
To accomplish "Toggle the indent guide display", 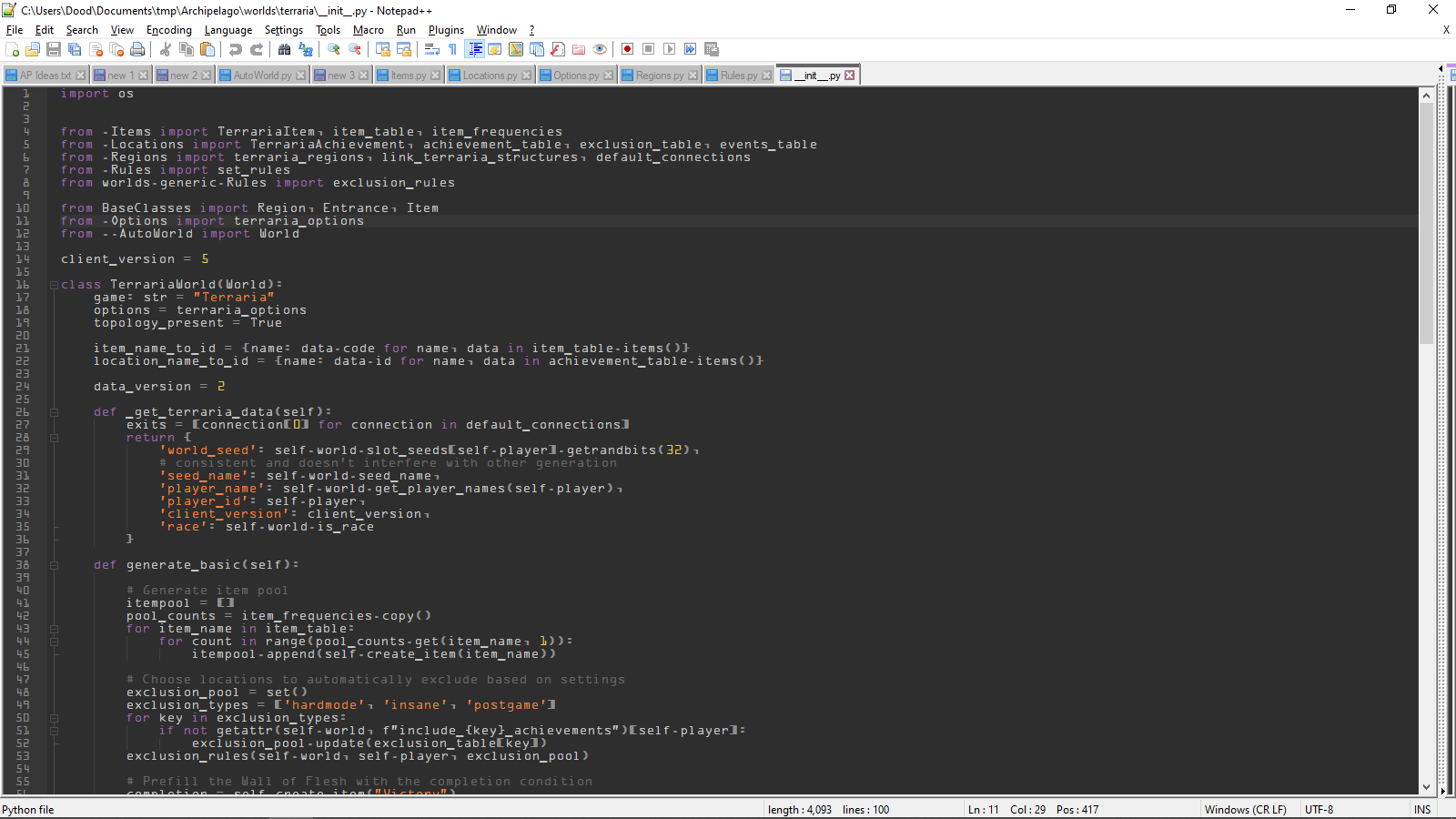I will point(474,49).
